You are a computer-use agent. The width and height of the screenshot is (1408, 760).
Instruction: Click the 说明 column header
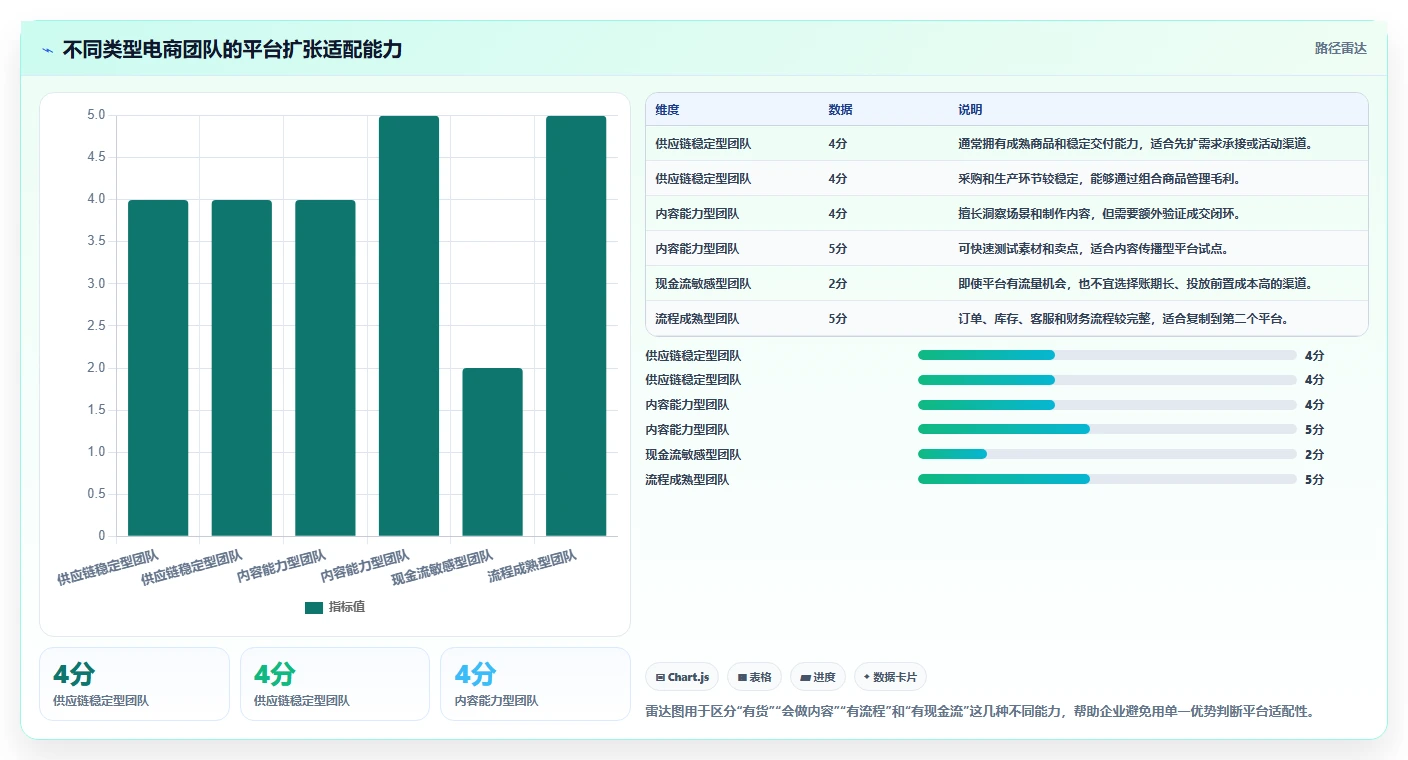(x=970, y=110)
